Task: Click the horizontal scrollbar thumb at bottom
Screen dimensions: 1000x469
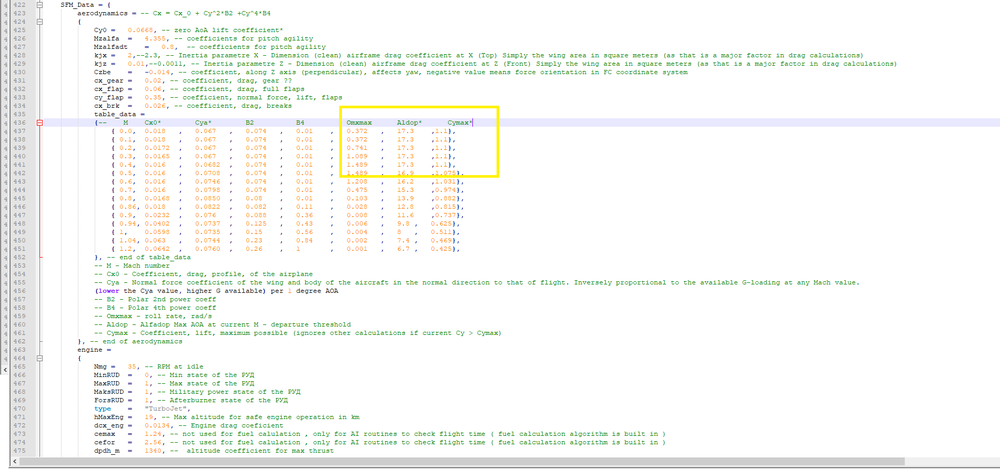Action: 462,461
